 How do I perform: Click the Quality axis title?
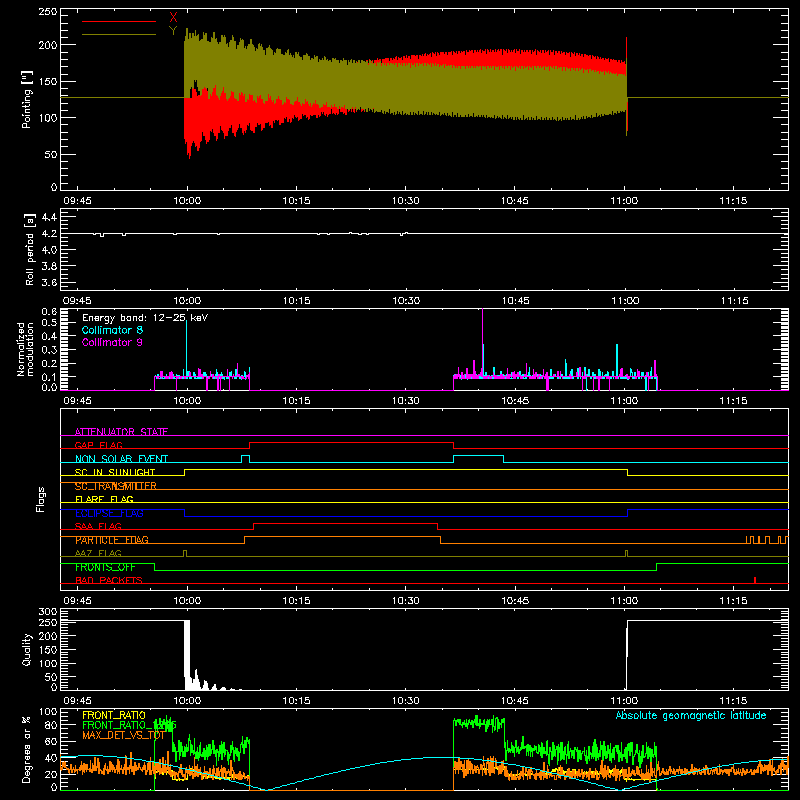point(27,649)
